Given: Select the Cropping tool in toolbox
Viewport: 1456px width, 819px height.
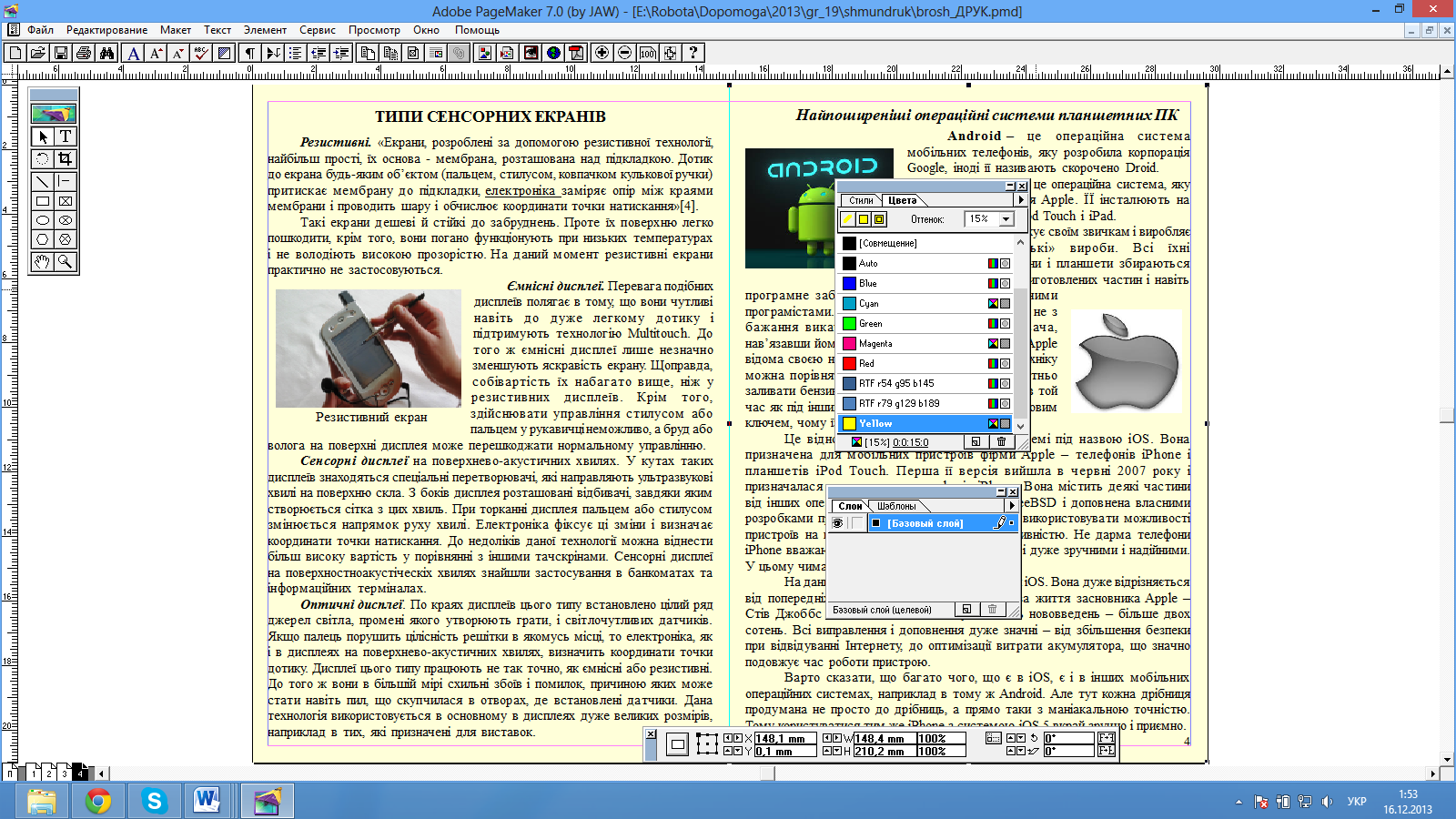Looking at the screenshot, I should coord(66,158).
